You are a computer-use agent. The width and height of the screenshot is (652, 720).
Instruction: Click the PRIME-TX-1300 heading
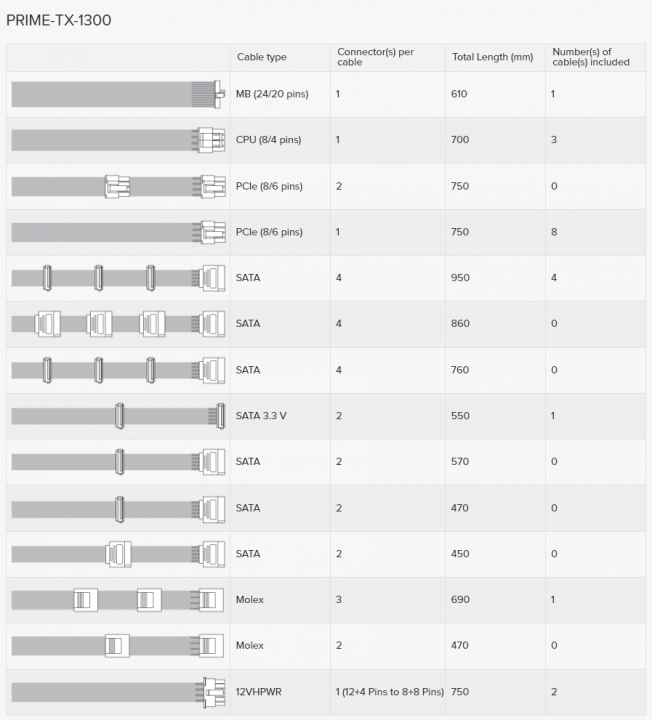tap(57, 19)
